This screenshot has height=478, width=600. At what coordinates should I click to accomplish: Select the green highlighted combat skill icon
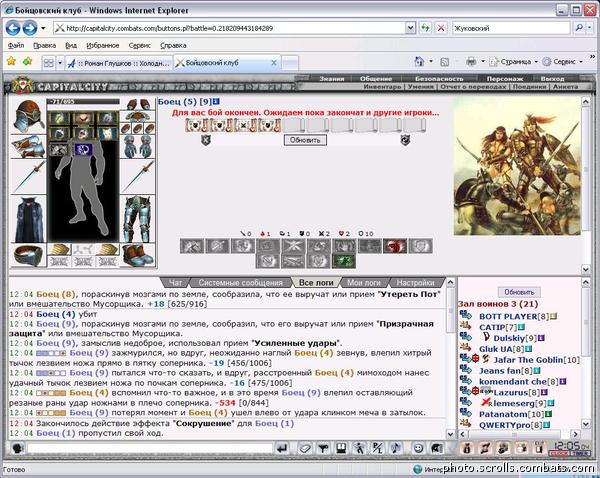pos(344,261)
